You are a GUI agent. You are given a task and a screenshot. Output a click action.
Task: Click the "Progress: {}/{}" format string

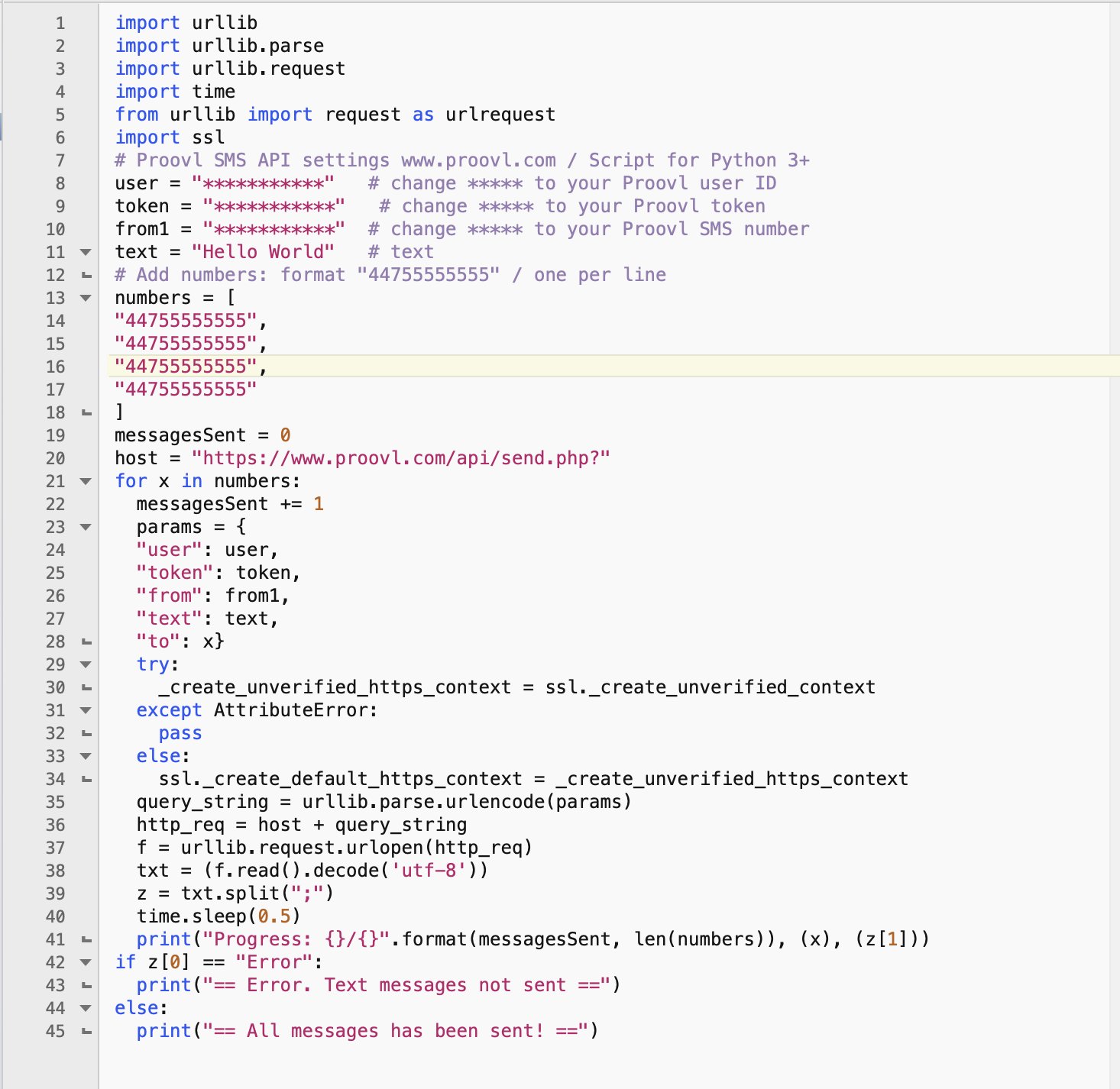[x=296, y=939]
